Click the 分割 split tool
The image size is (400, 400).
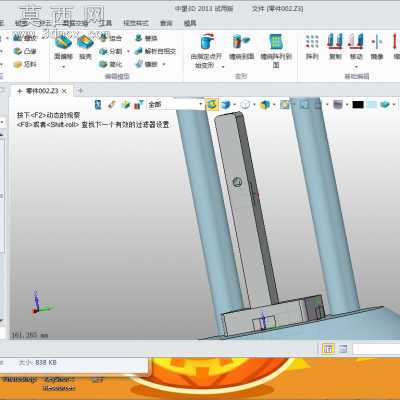pos(111,51)
